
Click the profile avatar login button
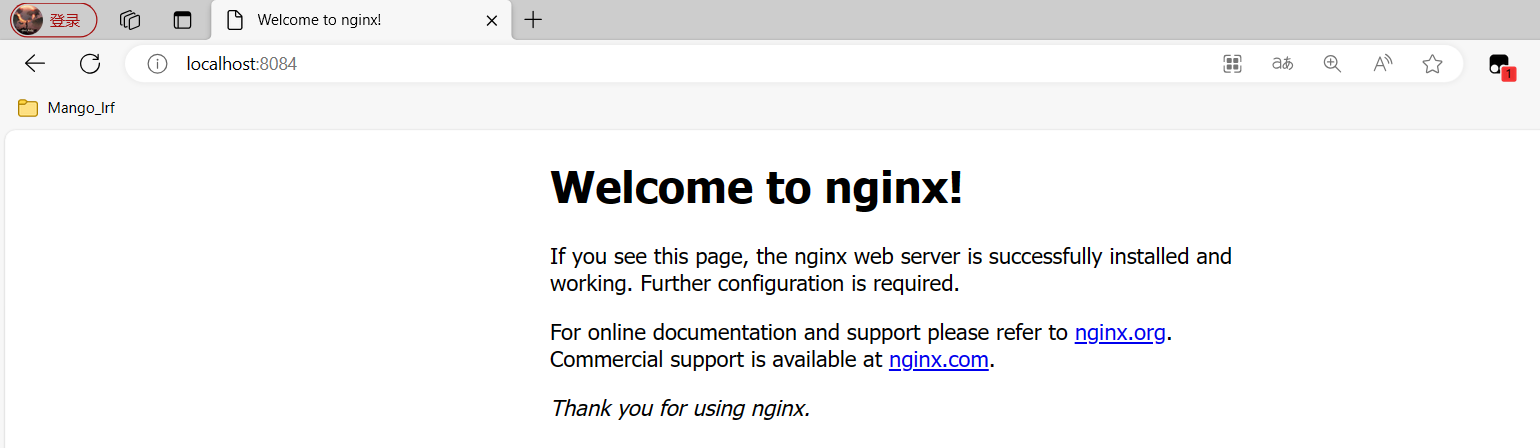point(54,20)
